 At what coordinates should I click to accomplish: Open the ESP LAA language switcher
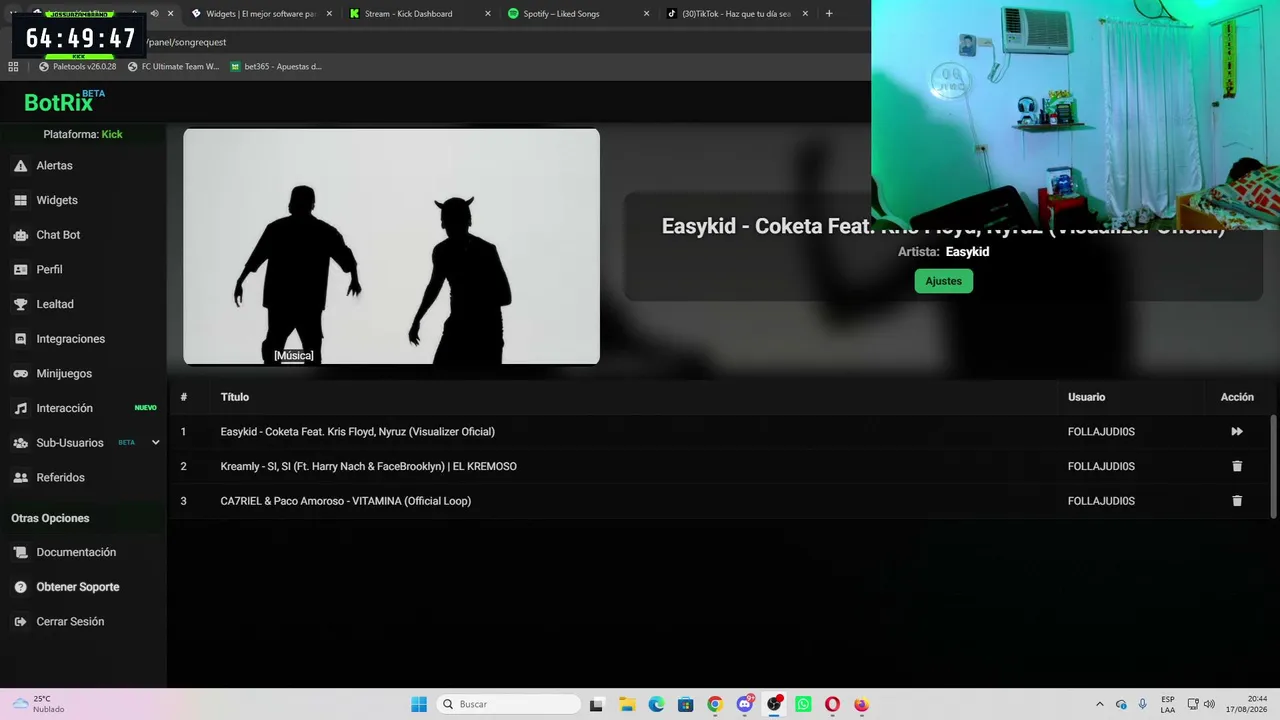[1168, 704]
